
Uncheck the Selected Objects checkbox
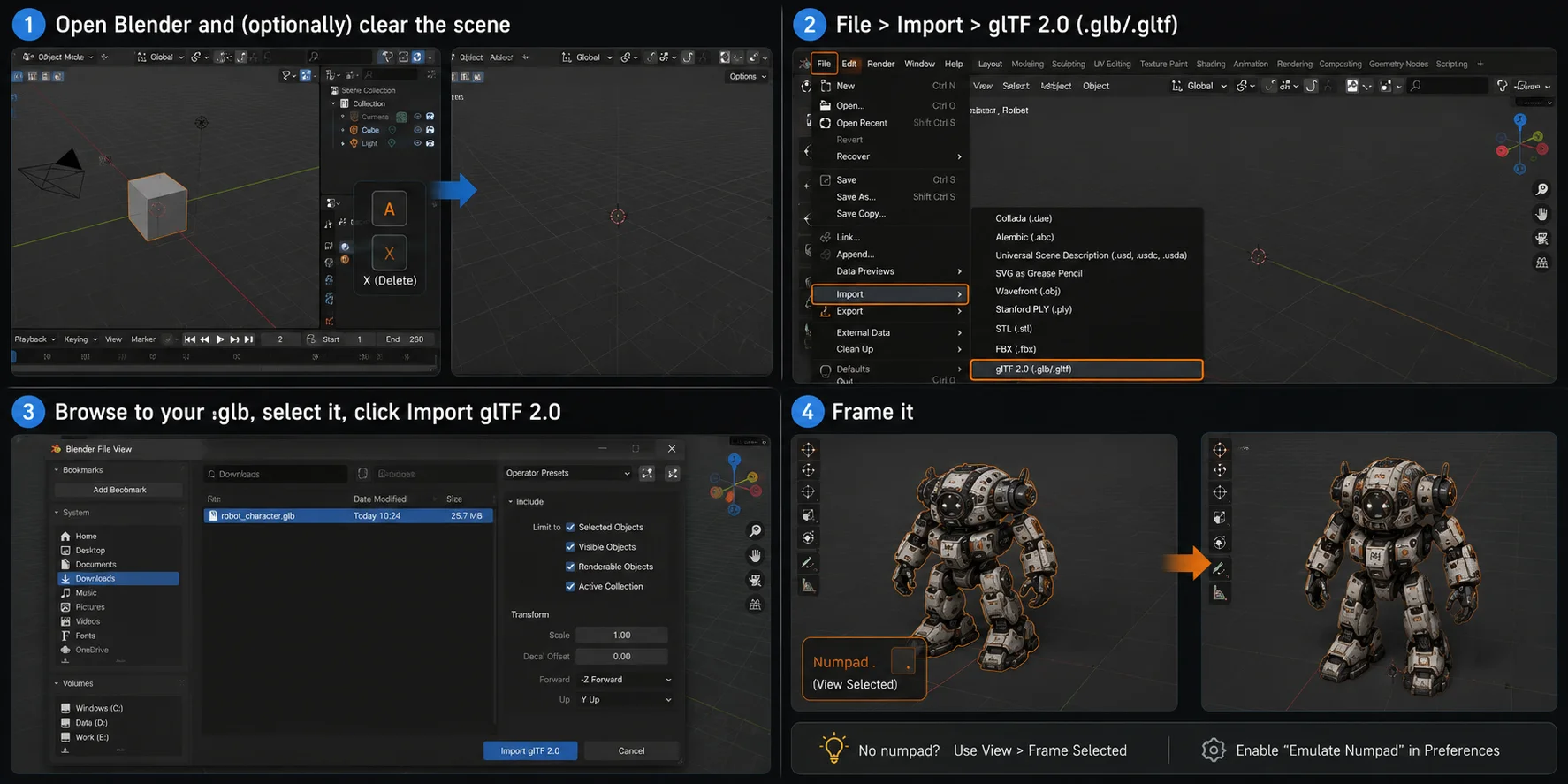pyautogui.click(x=570, y=527)
